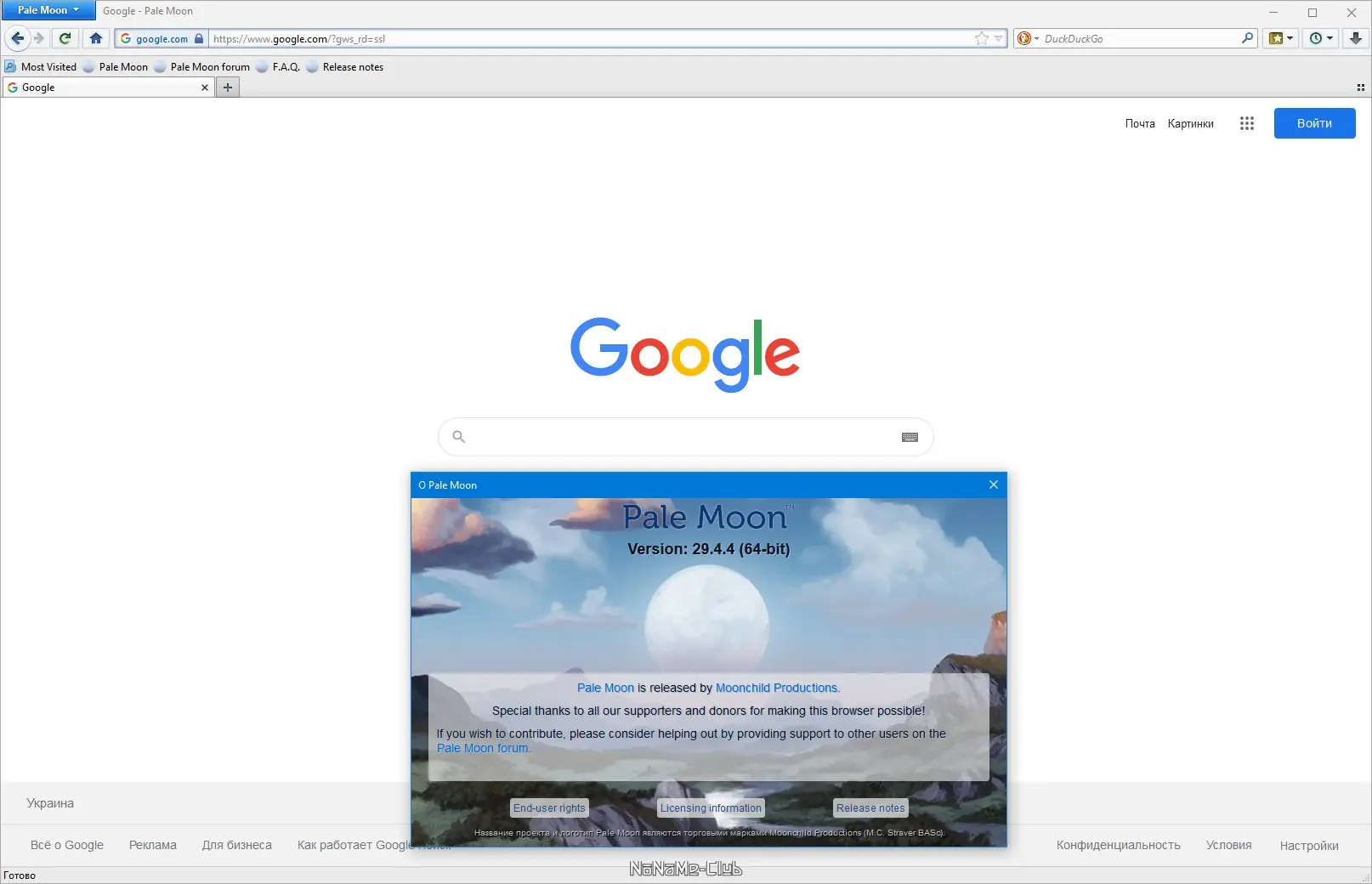Open the downloads arrow button
The width and height of the screenshot is (1372, 884).
tap(1356, 38)
